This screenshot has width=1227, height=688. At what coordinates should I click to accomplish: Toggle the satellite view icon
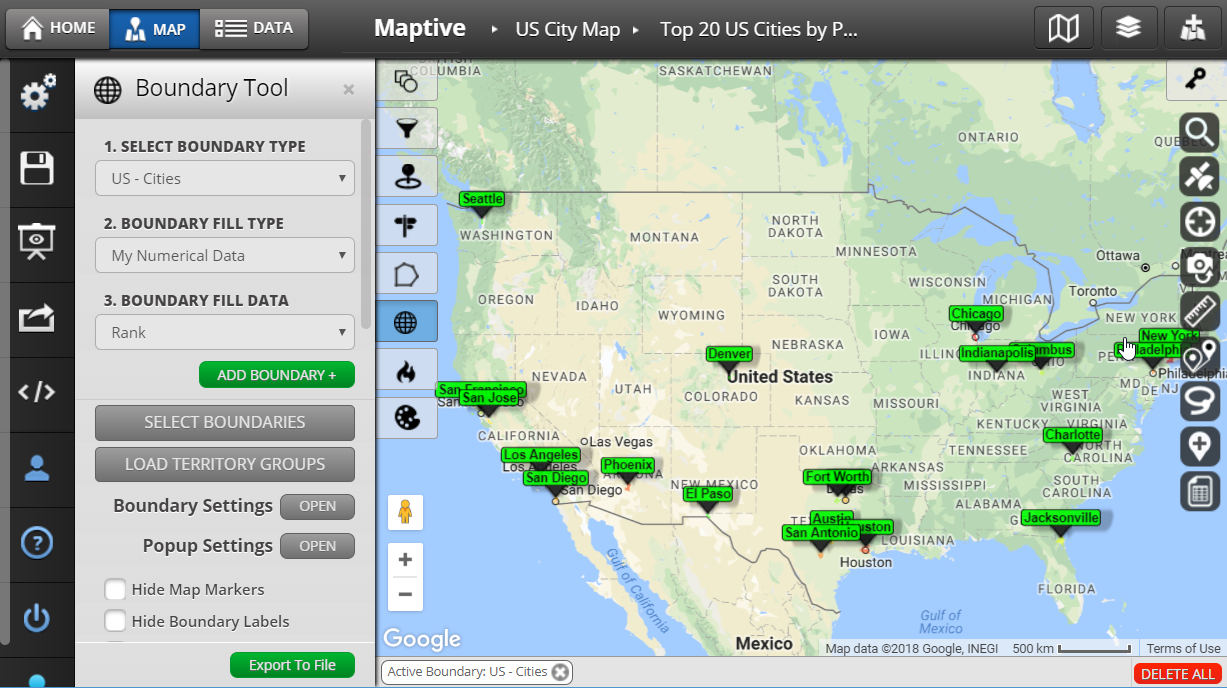[x=1199, y=177]
